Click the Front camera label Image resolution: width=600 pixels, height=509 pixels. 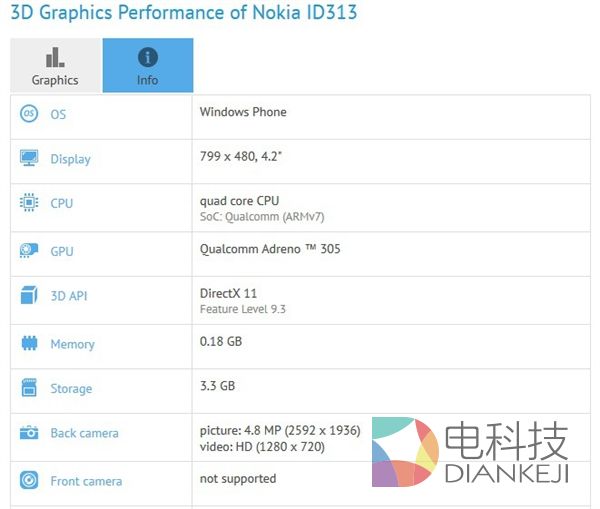click(x=86, y=481)
